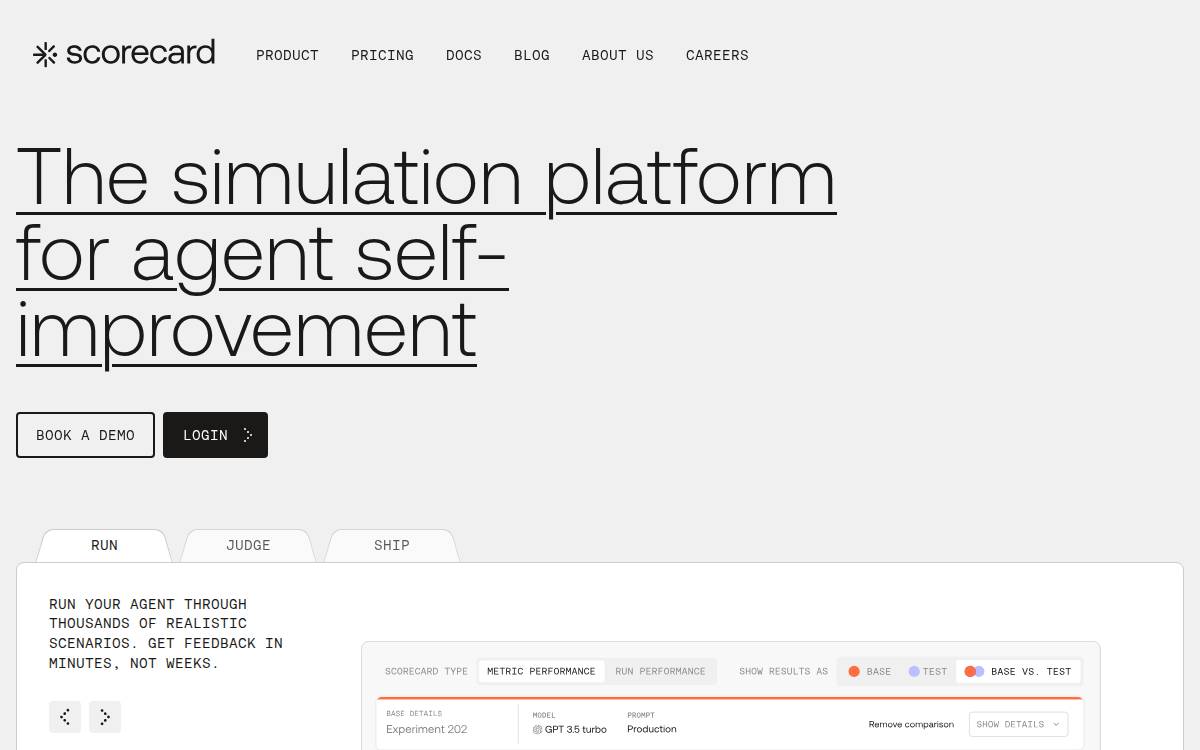Select Run Performance scorecard type
This screenshot has height=750, width=1200.
coord(660,671)
